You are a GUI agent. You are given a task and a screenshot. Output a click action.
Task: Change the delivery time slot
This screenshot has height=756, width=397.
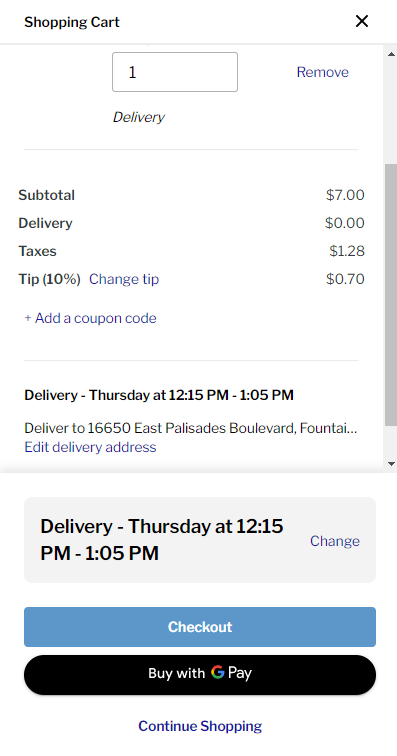click(x=335, y=541)
